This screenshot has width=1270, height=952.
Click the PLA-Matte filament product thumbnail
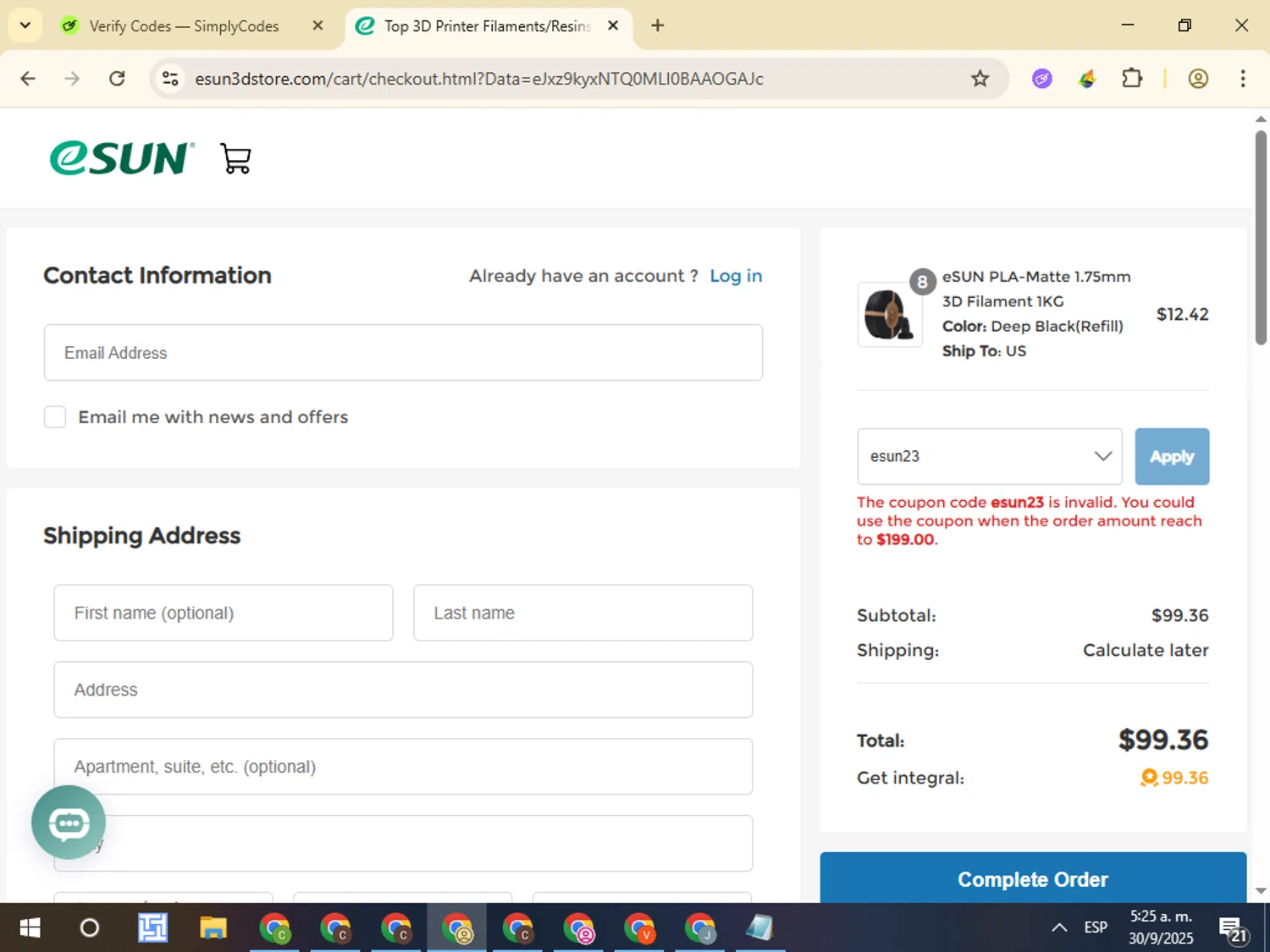890,315
